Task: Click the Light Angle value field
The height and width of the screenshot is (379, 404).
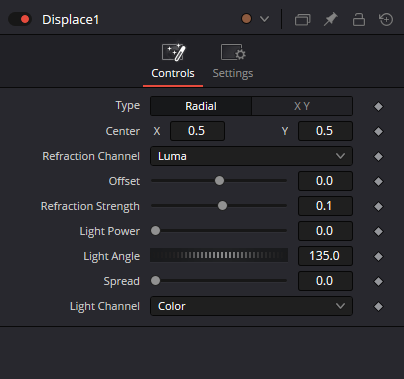Action: click(325, 256)
